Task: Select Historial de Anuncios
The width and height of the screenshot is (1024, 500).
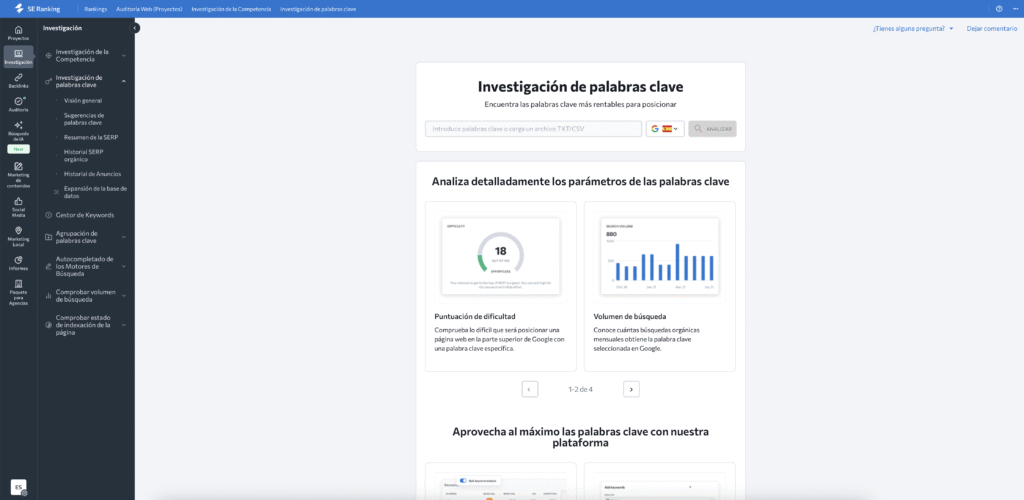Action: (x=93, y=174)
